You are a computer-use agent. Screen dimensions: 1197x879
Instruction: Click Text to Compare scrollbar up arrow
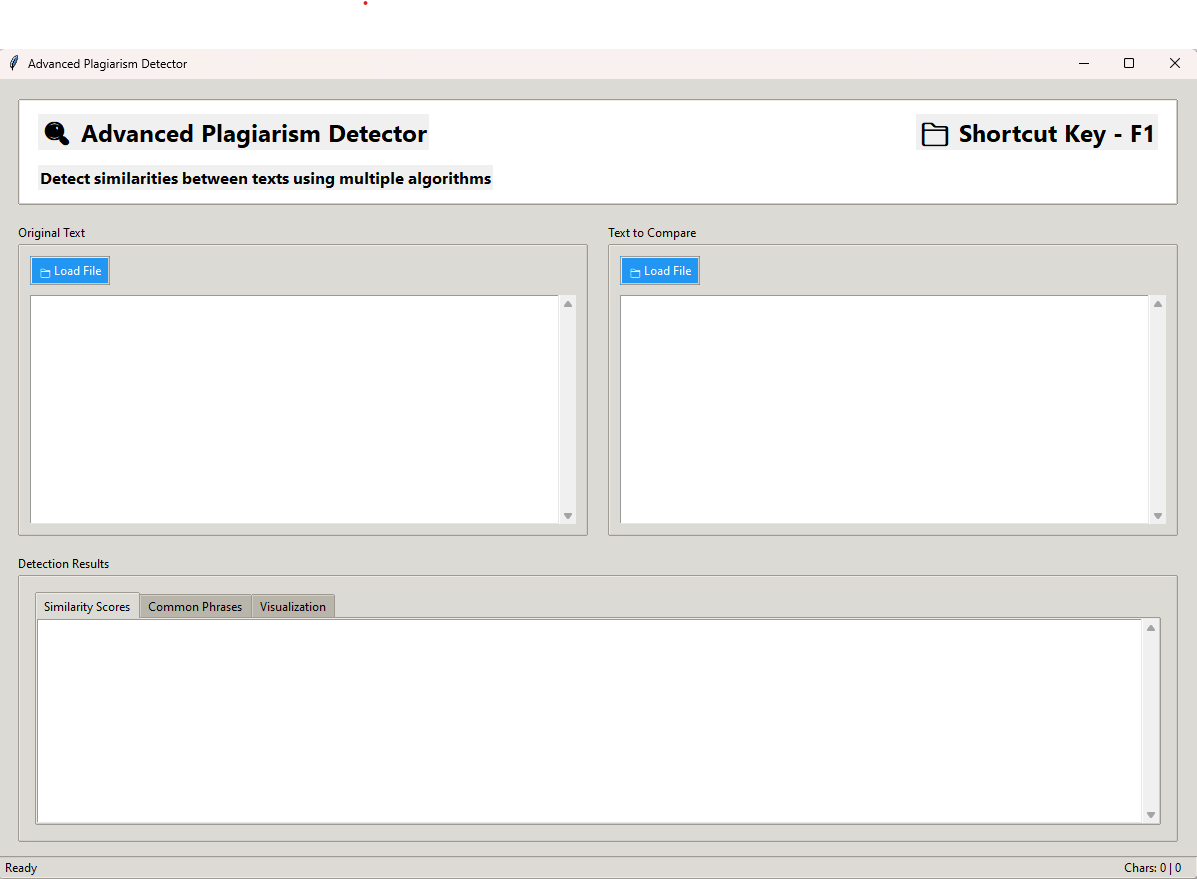pyautogui.click(x=1158, y=304)
